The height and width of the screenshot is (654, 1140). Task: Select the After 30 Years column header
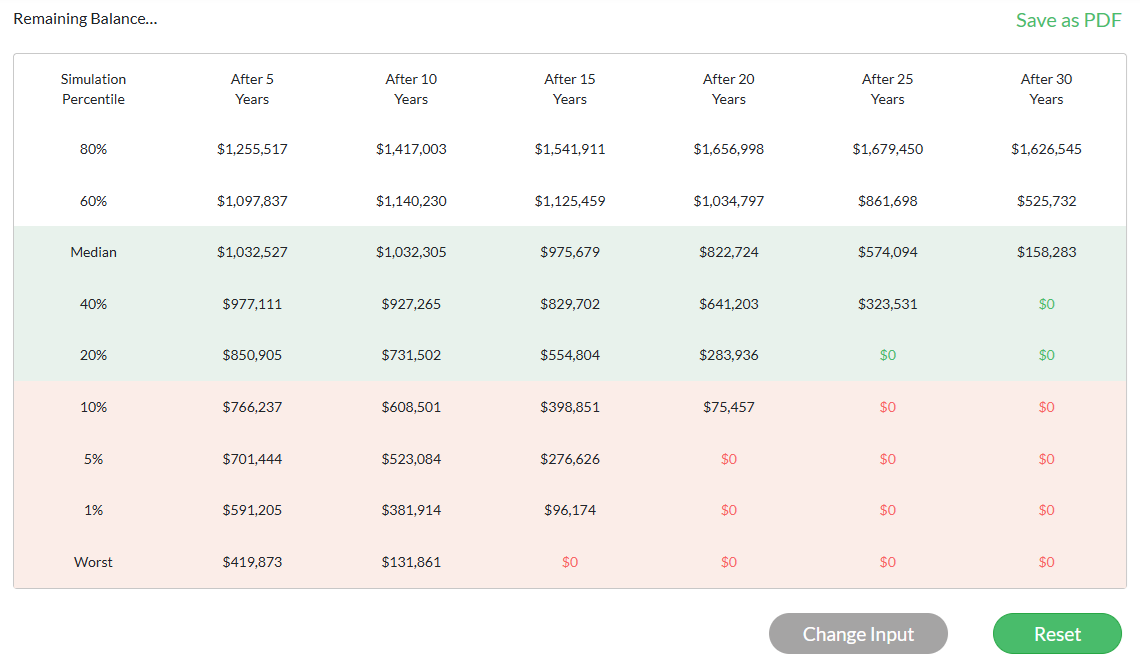point(1046,89)
